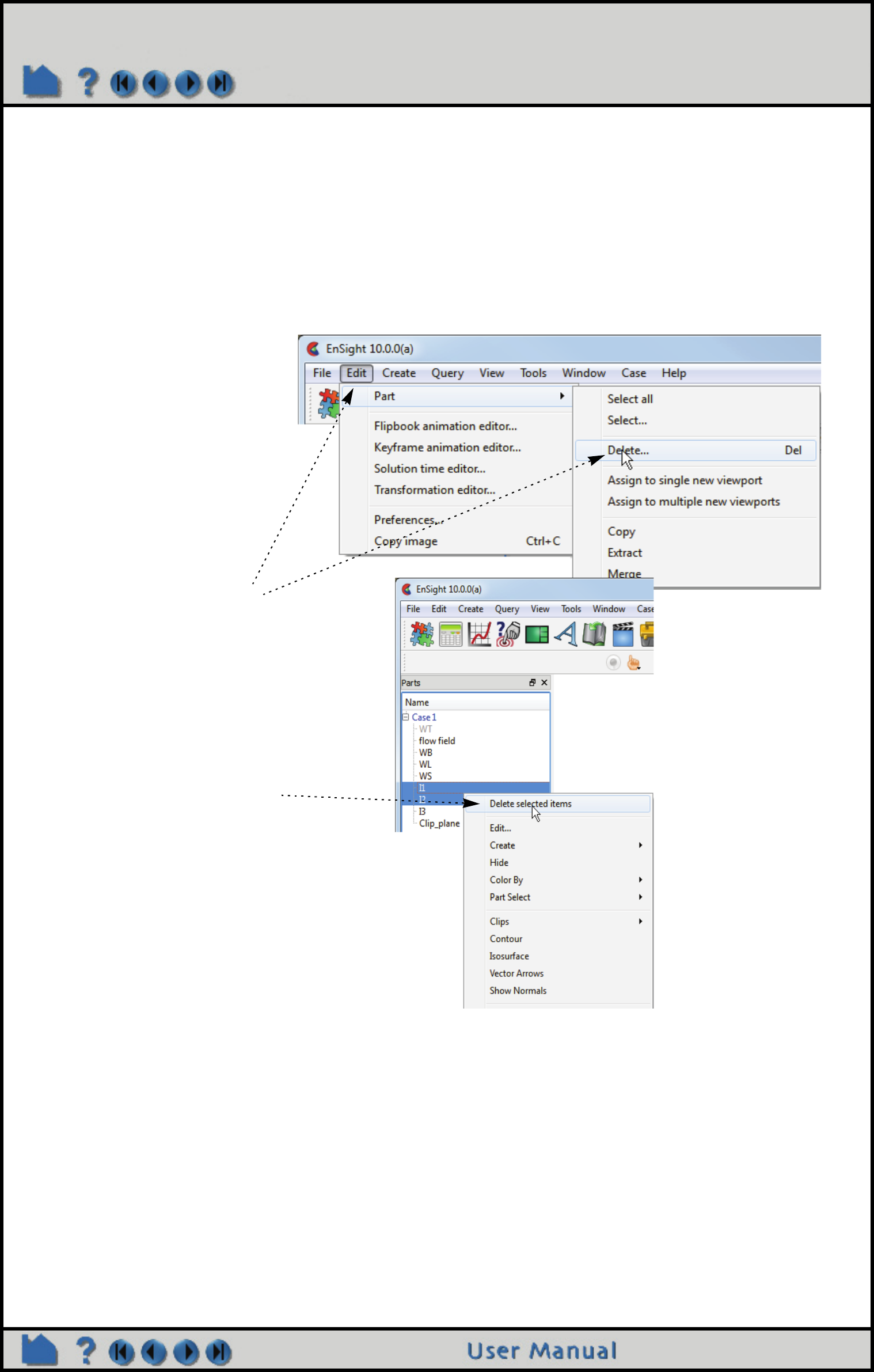This screenshot has height=1372, width=874.
Task: Select the WB part in Parts list
Action: pyautogui.click(x=425, y=752)
